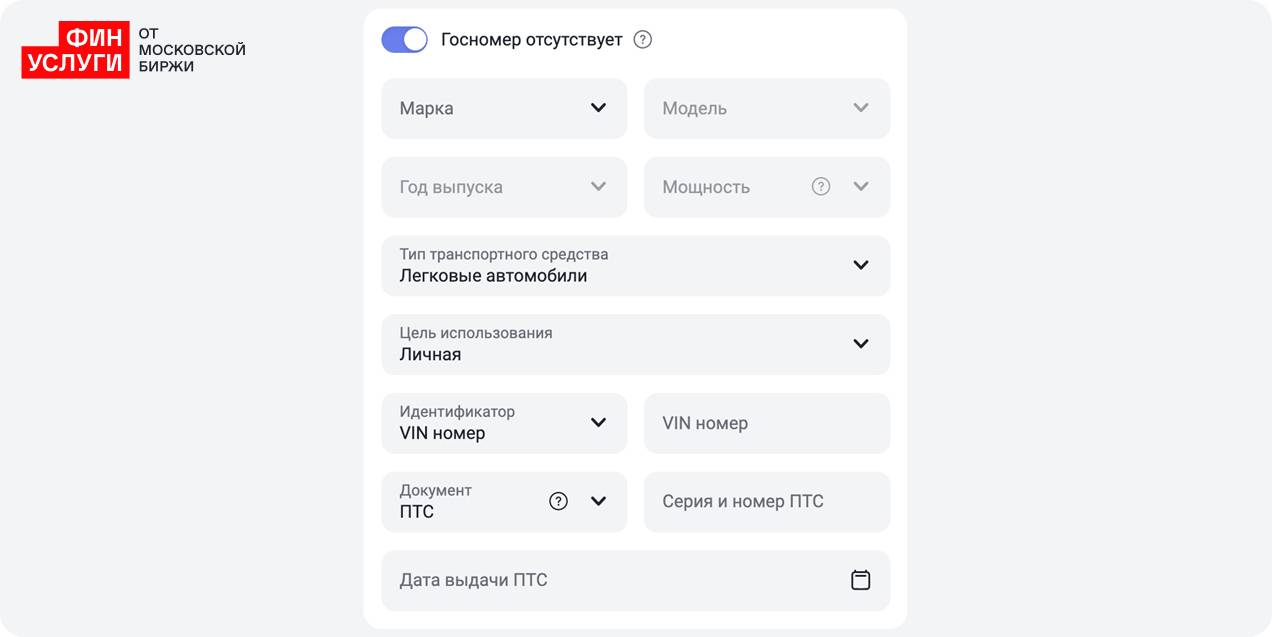Click the VIN номер input field
This screenshot has height=637, width=1272.
pos(766,423)
